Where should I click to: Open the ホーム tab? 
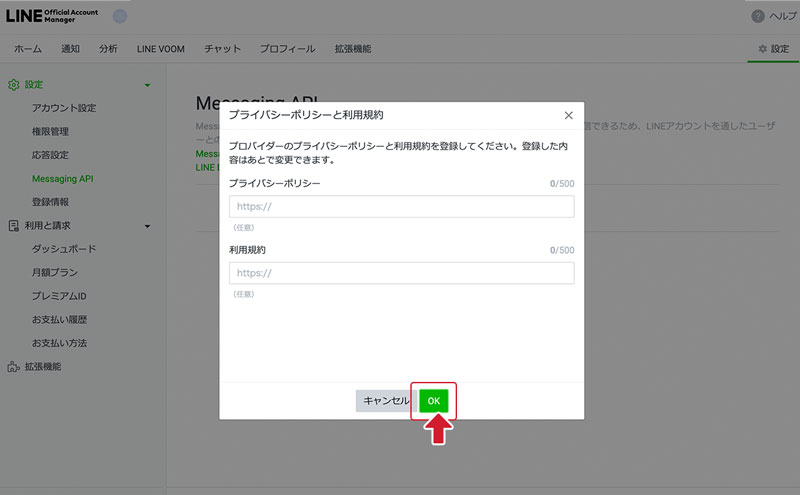coord(28,49)
